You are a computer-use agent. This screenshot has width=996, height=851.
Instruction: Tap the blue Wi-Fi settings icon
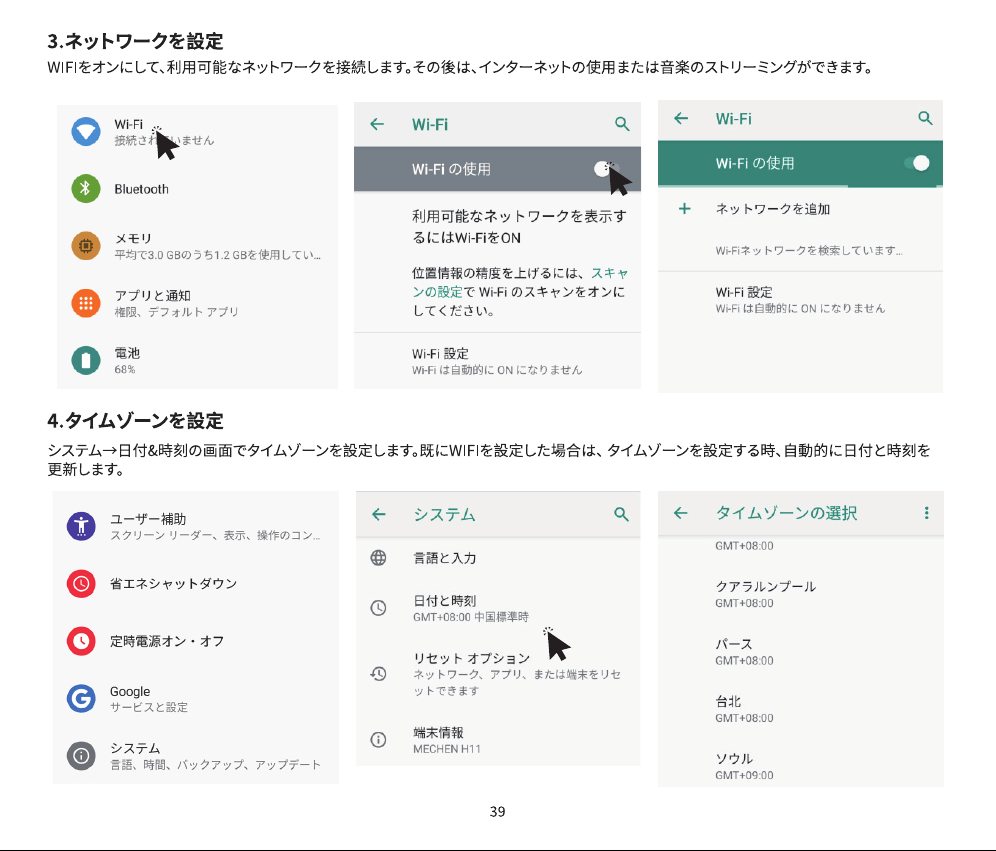pyautogui.click(x=86, y=132)
